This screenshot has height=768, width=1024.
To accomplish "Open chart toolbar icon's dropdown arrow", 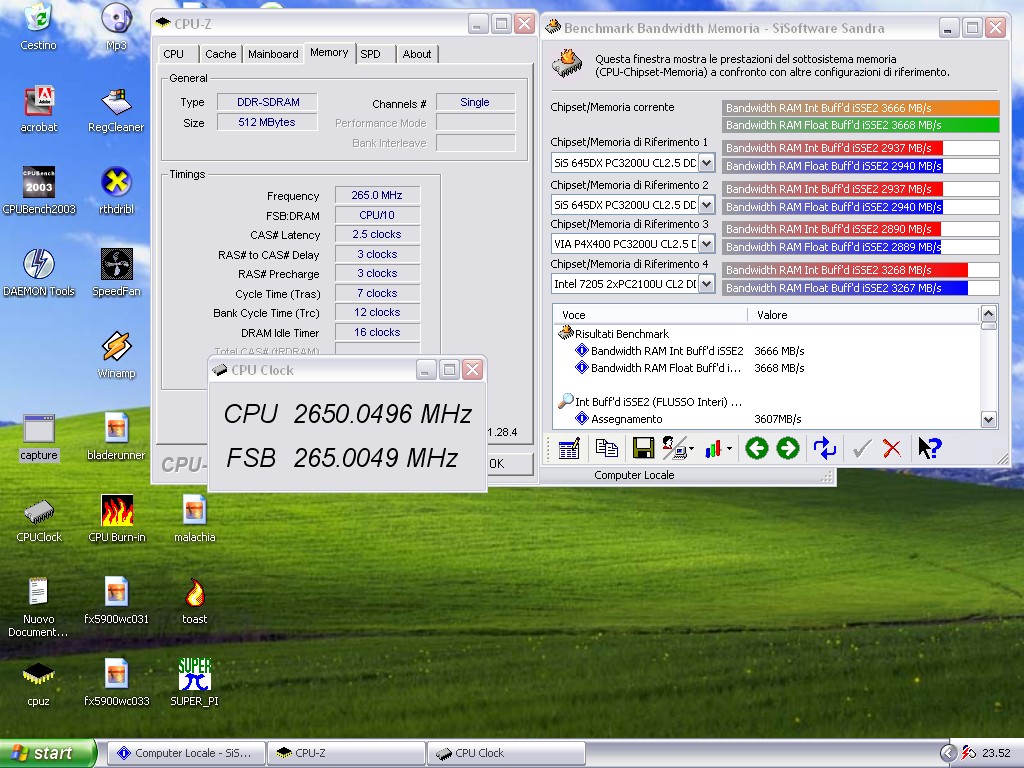I will [729, 449].
